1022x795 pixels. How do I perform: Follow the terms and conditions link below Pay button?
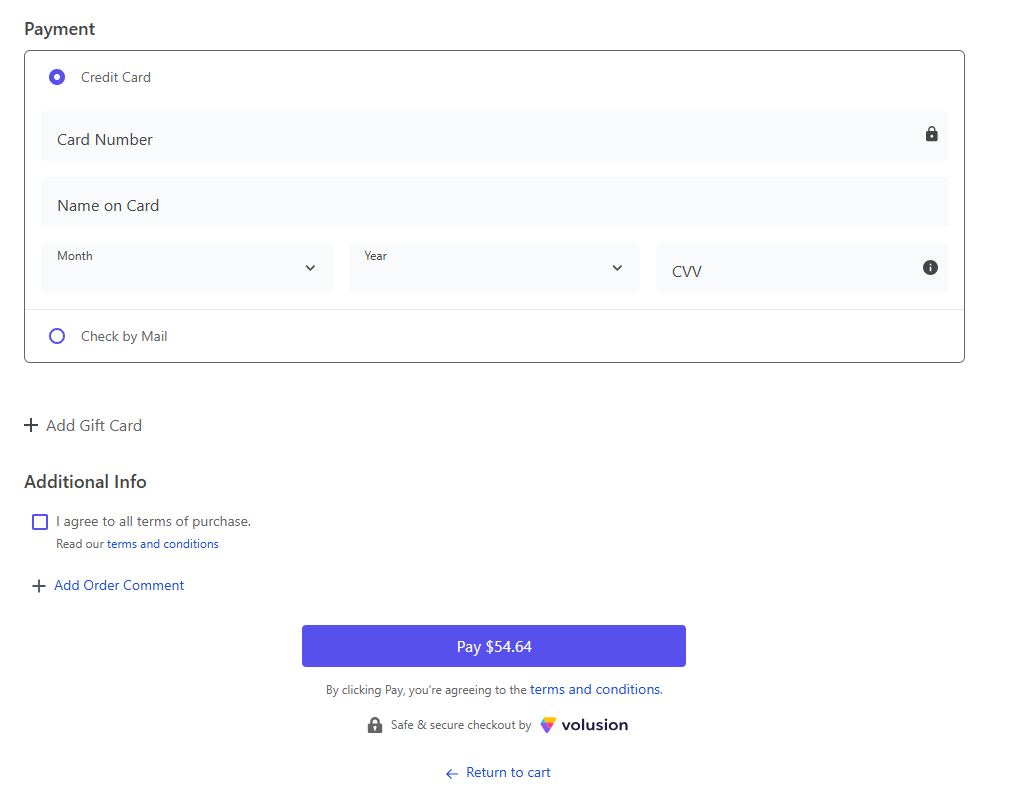point(594,689)
